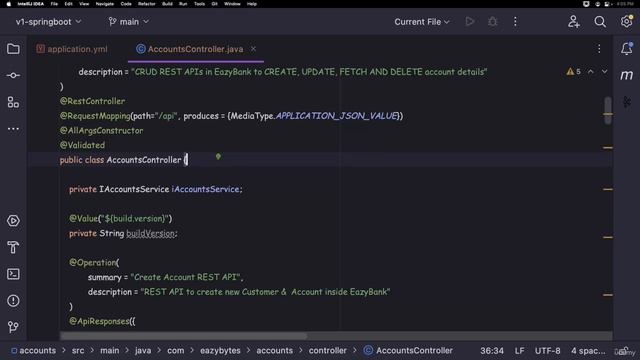Open the Refactor menu
This screenshot has height=360, width=640.
point(147,4)
